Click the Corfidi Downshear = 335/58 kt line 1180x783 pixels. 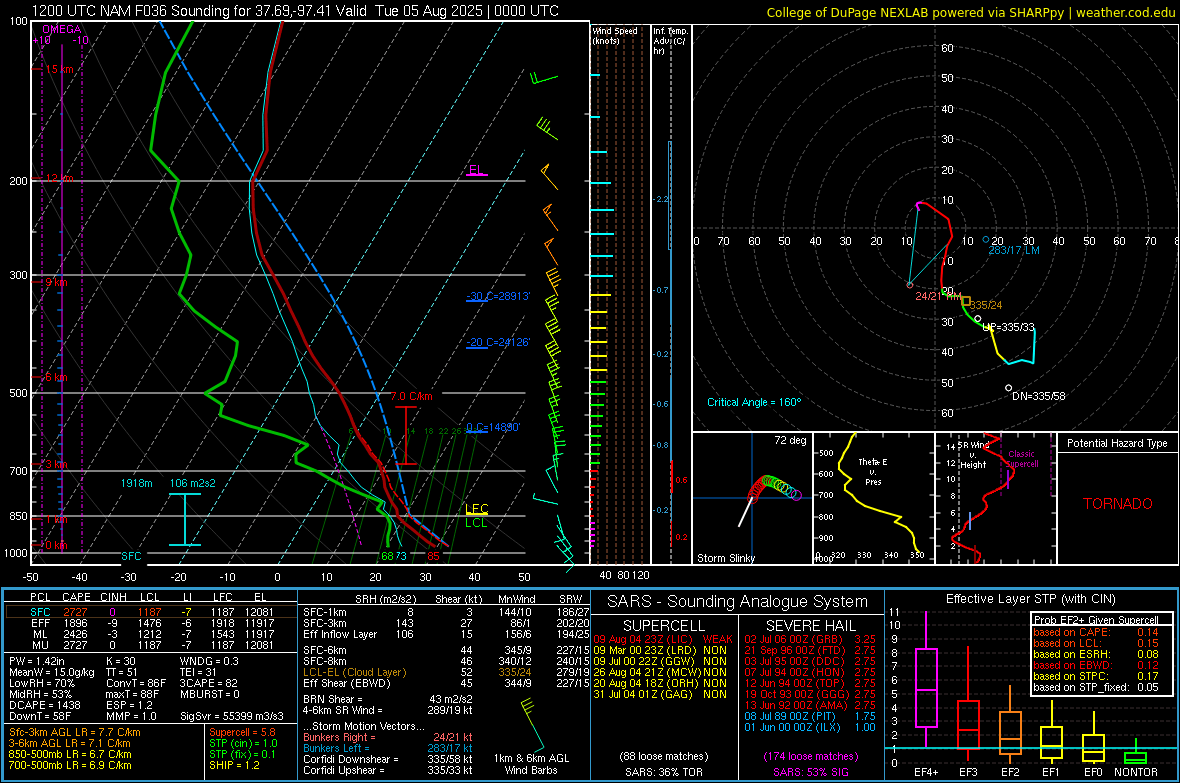pyautogui.click(x=388, y=759)
